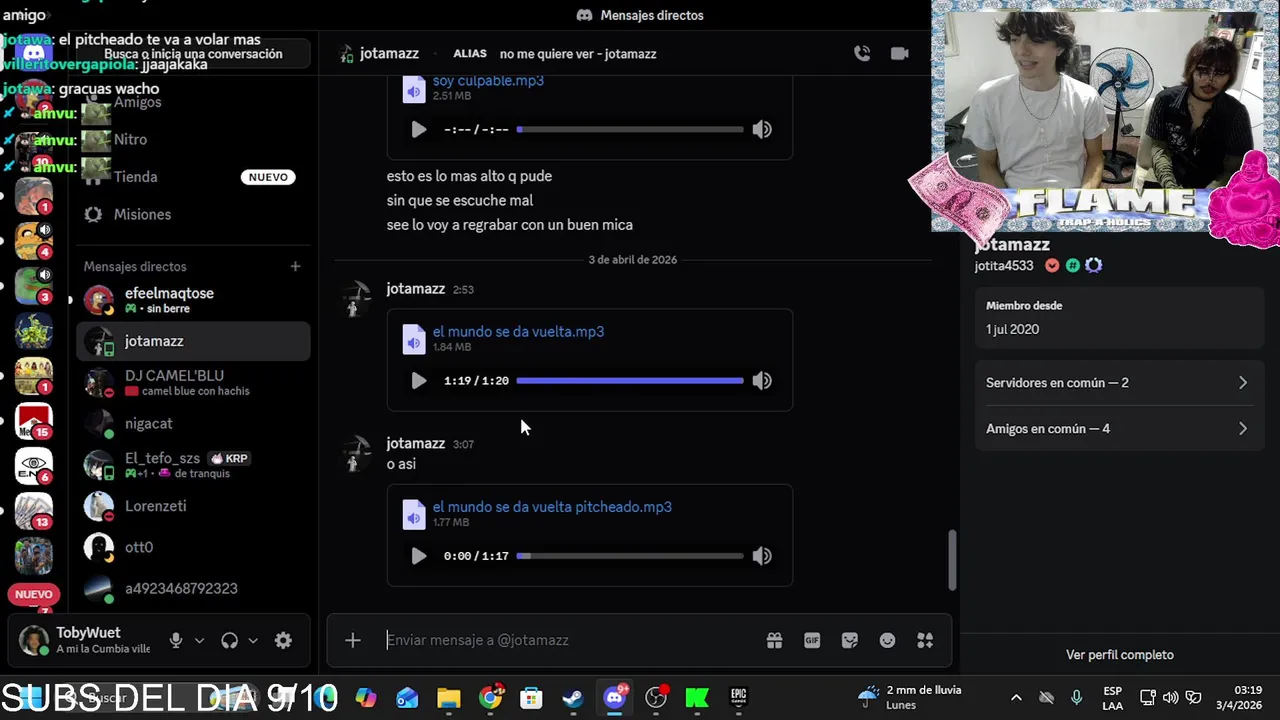
Task: Open DM with nigacat
Action: [x=193, y=424]
